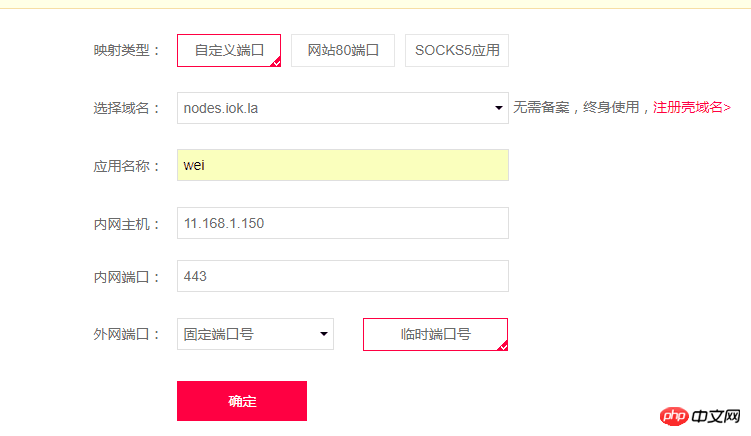Confirm with the red 确定 button
The width and height of the screenshot is (751, 436).
click(242, 401)
